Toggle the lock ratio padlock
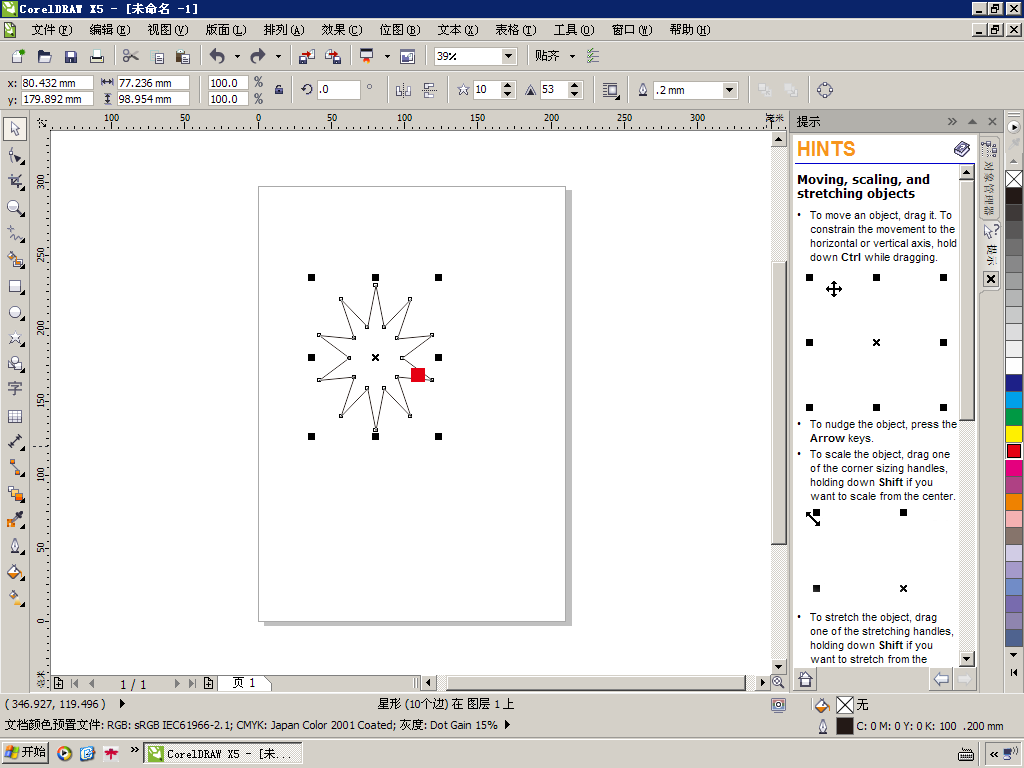 tap(279, 90)
